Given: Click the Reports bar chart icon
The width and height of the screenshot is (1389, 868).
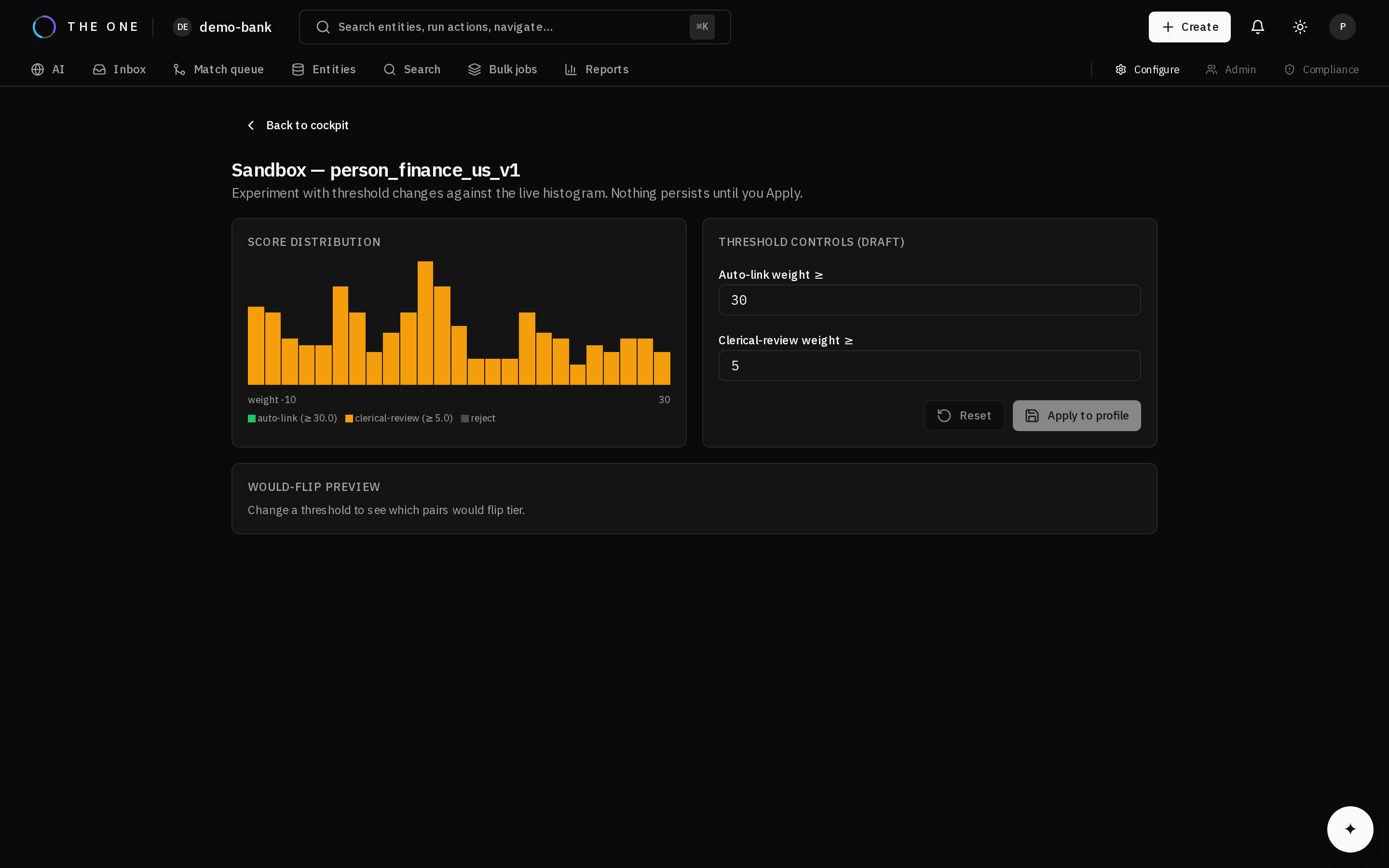Looking at the screenshot, I should coord(571,69).
